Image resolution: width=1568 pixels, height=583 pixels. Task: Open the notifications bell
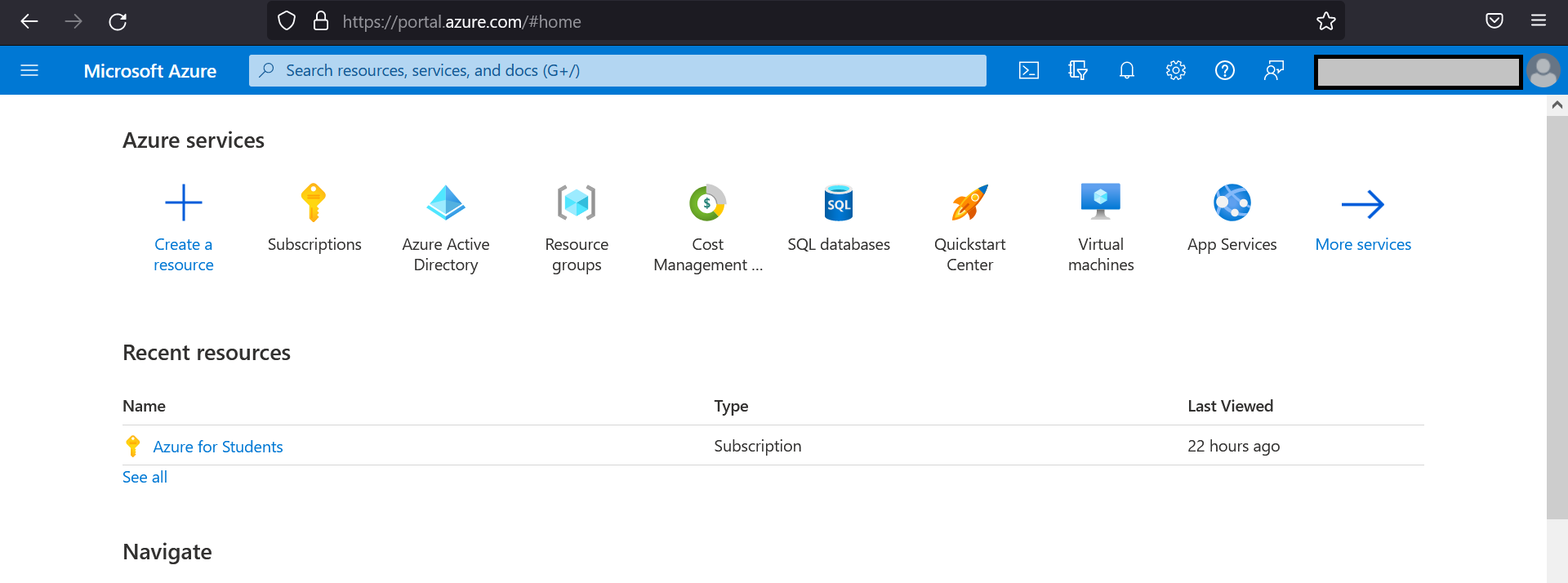tap(1127, 70)
